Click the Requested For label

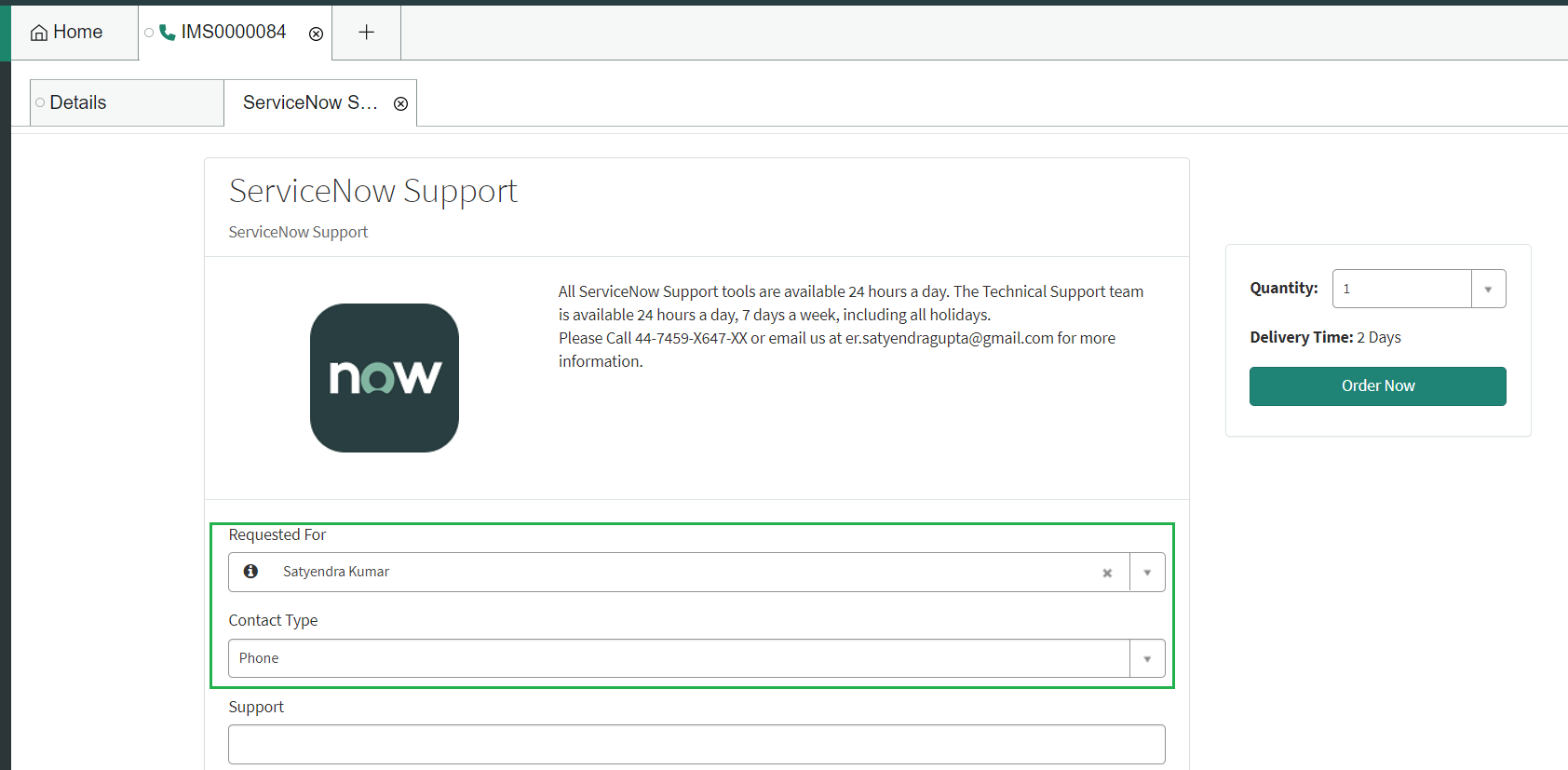pos(277,534)
